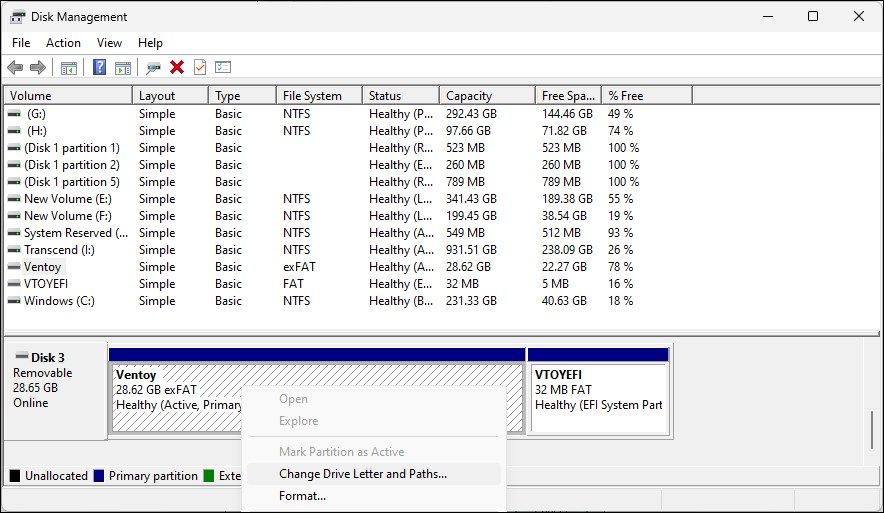Open Help via blue question mark icon

99,67
